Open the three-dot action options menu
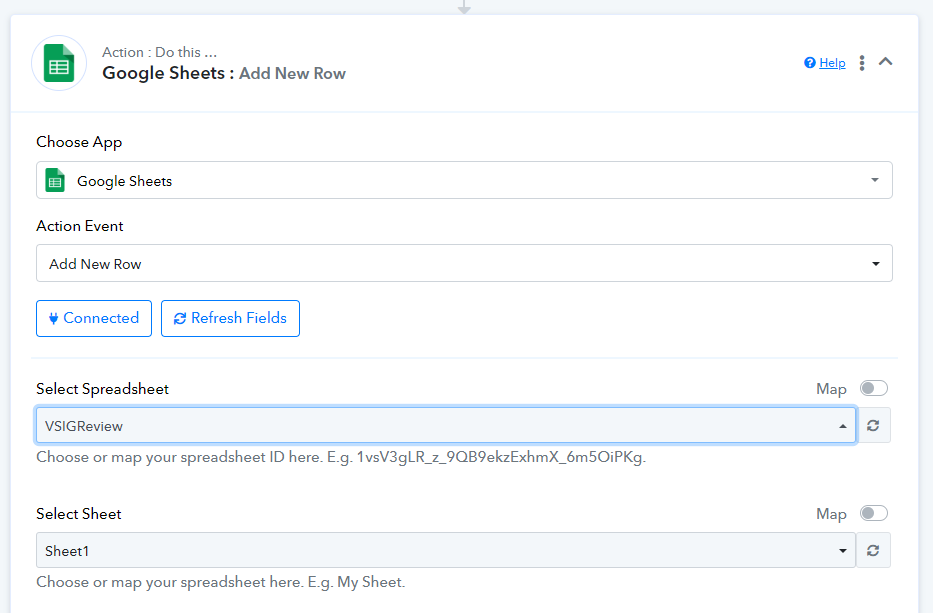The image size is (933, 613). [862, 63]
